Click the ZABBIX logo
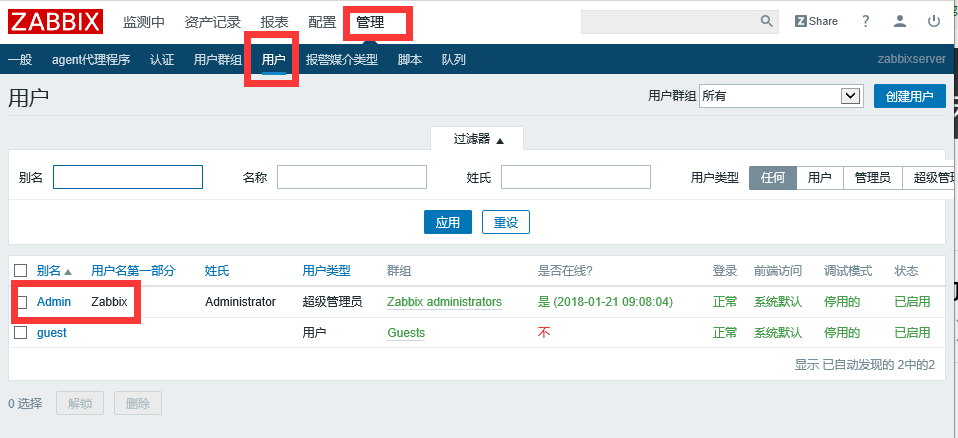This screenshot has width=958, height=438. click(55, 22)
